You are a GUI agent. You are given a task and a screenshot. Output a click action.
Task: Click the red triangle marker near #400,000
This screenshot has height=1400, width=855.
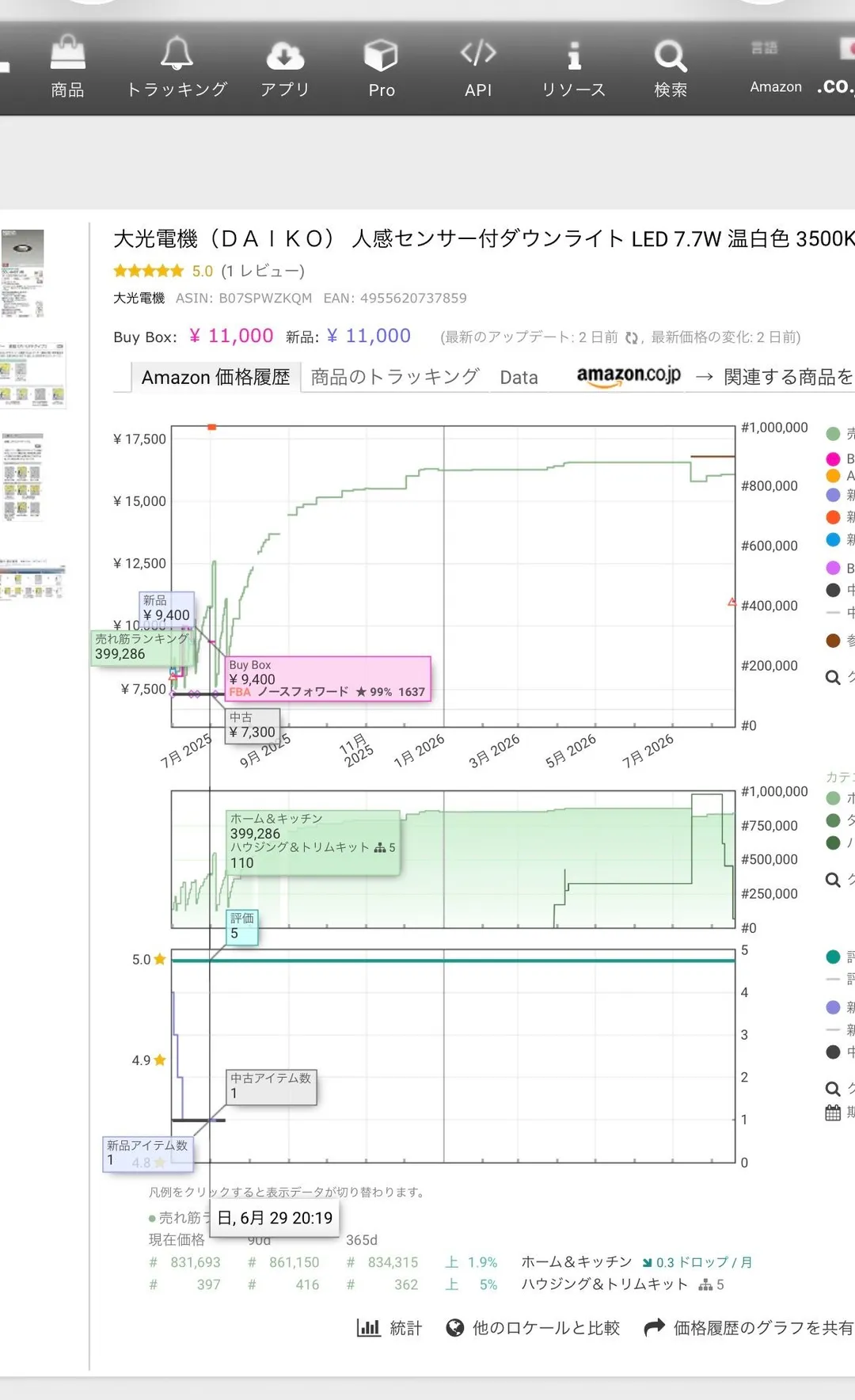(731, 603)
